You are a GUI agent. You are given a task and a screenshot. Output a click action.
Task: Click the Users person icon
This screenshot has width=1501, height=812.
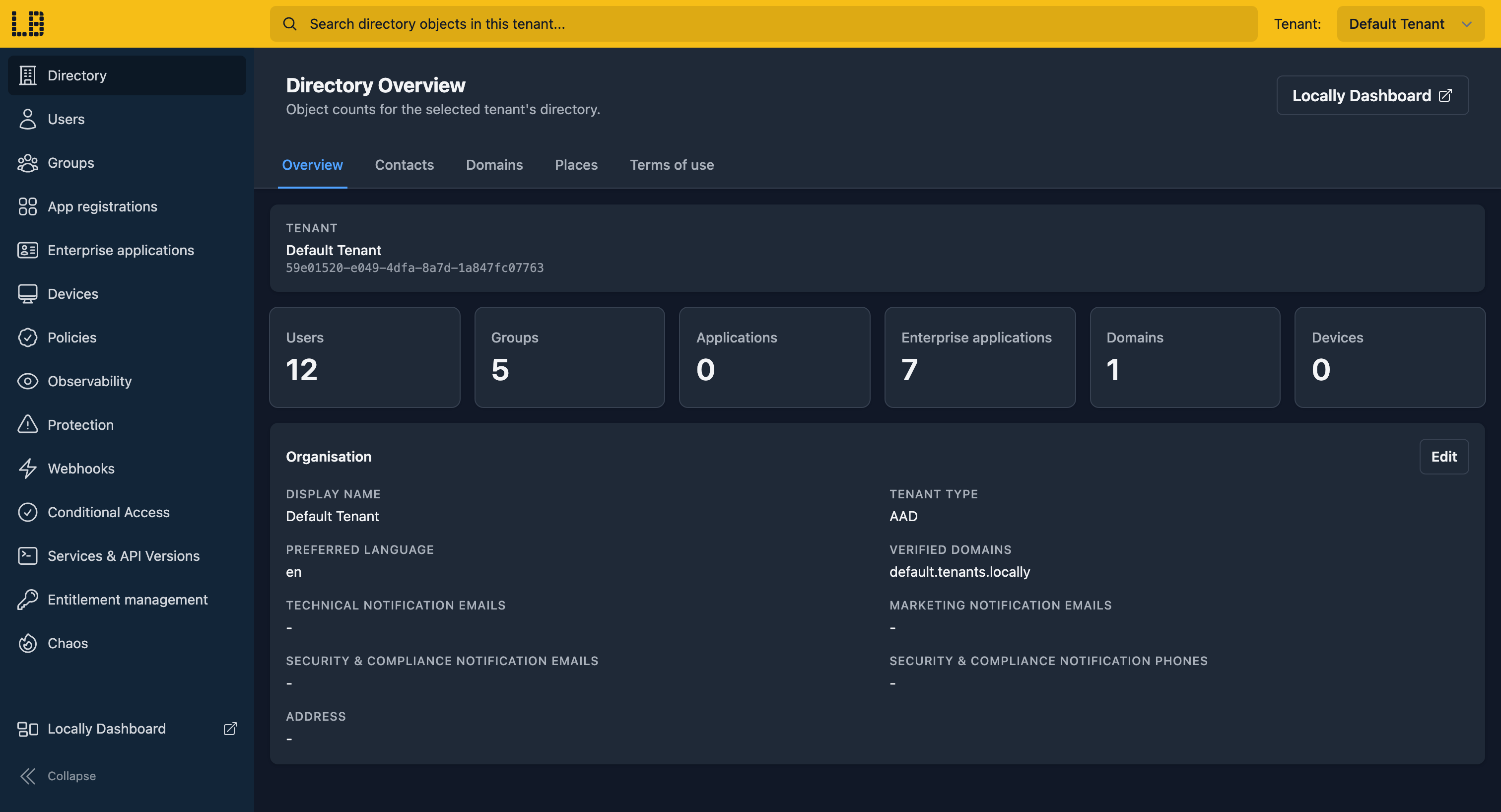[x=27, y=120]
